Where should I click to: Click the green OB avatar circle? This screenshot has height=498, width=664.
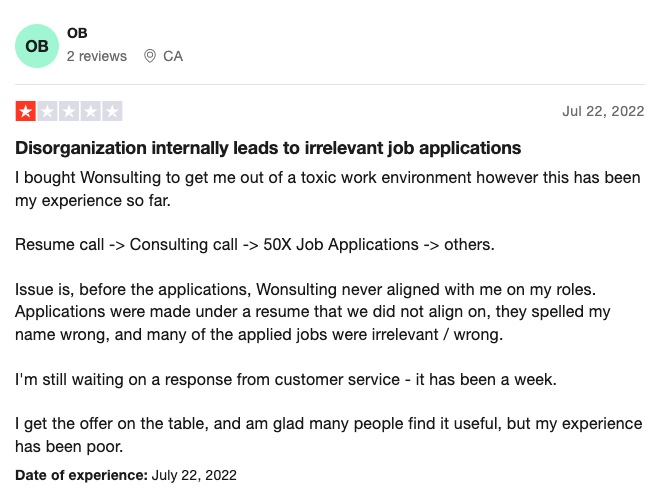pyautogui.click(x=37, y=46)
